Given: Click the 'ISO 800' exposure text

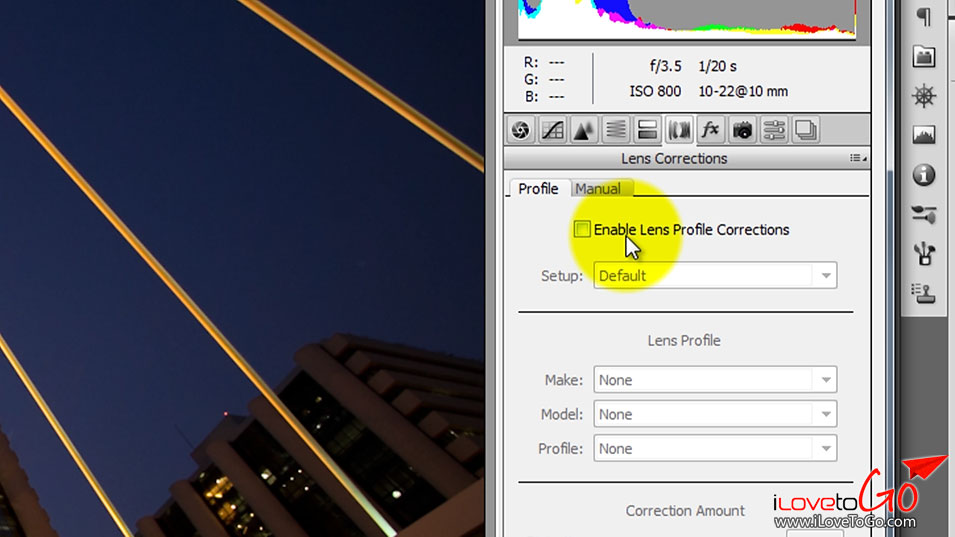Looking at the screenshot, I should [655, 91].
